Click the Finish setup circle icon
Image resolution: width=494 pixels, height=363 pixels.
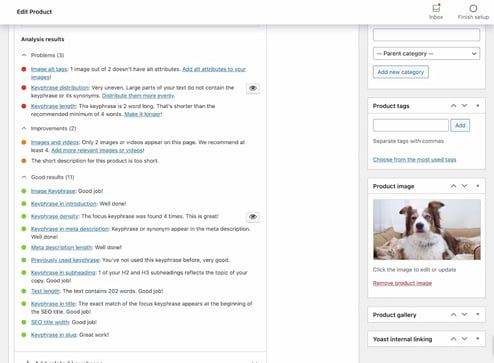point(473,8)
